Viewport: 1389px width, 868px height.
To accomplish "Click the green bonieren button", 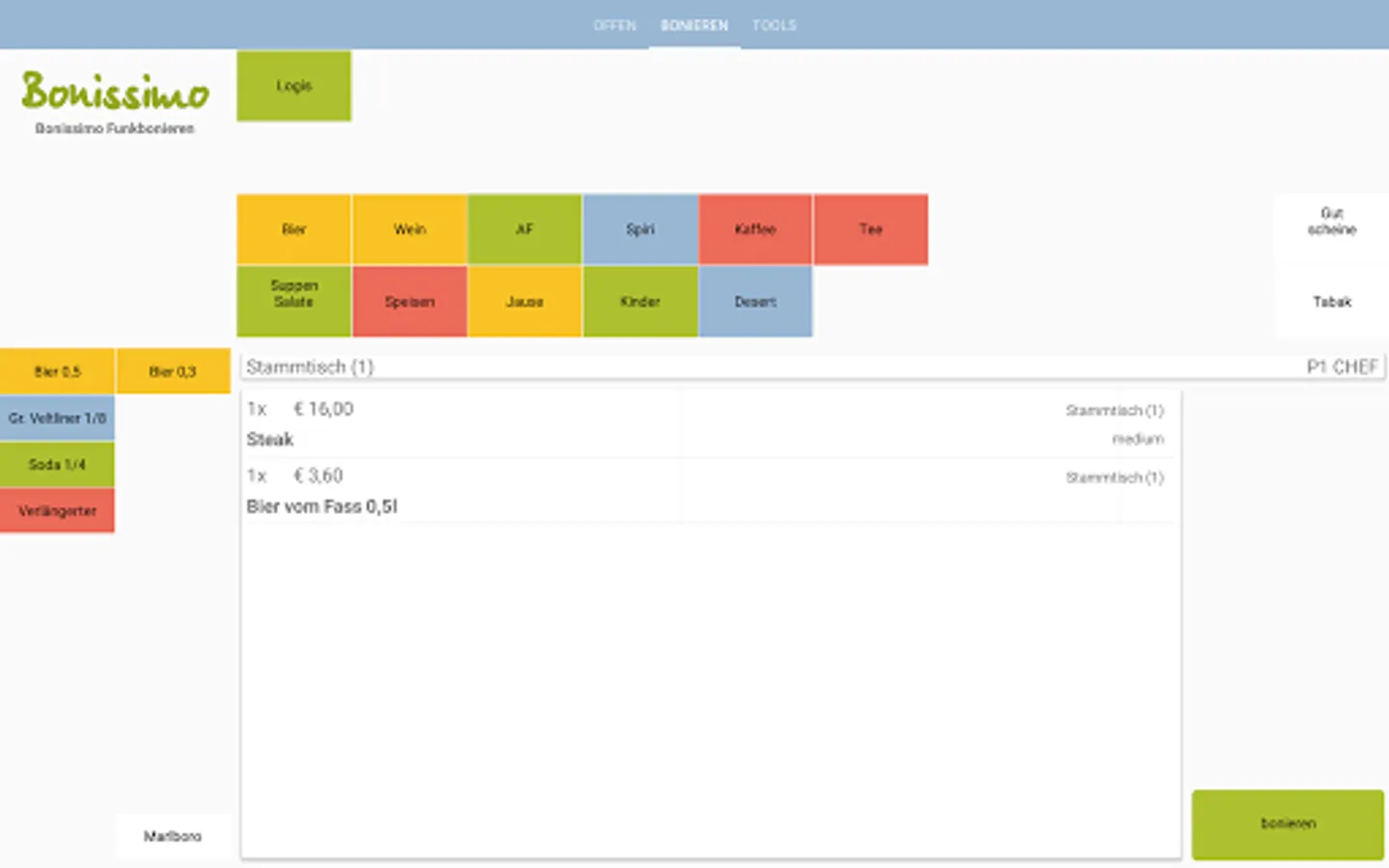I will point(1288,825).
